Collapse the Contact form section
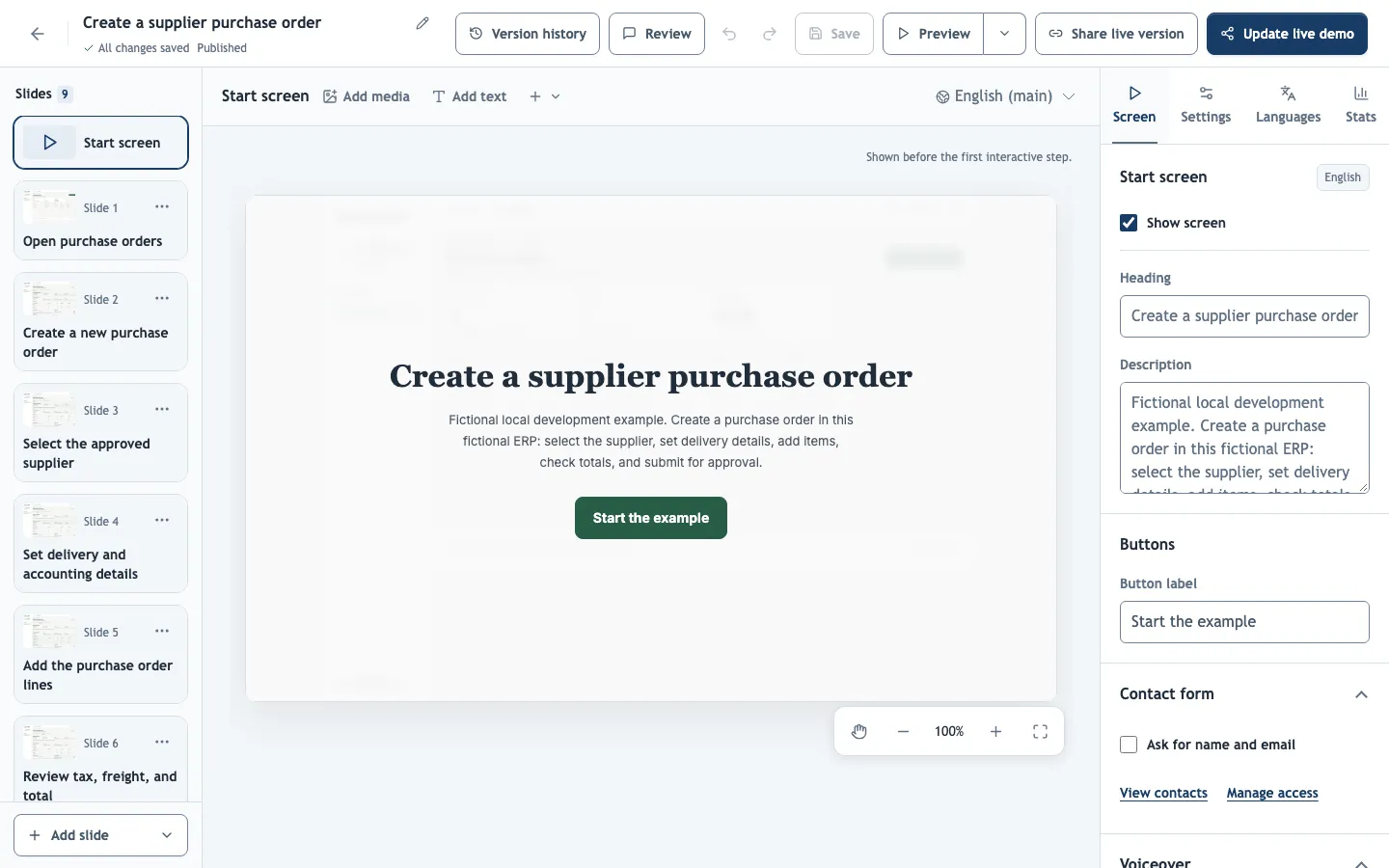 (x=1361, y=694)
